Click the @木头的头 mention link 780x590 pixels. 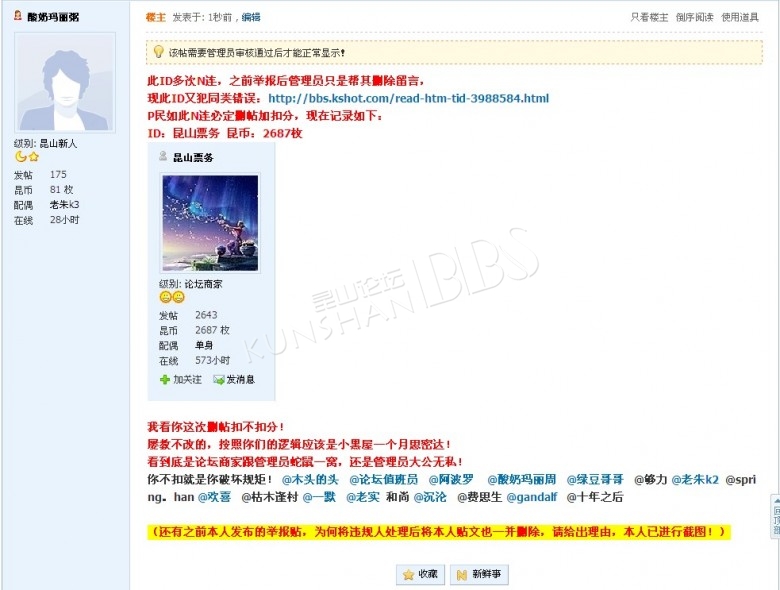(x=310, y=480)
